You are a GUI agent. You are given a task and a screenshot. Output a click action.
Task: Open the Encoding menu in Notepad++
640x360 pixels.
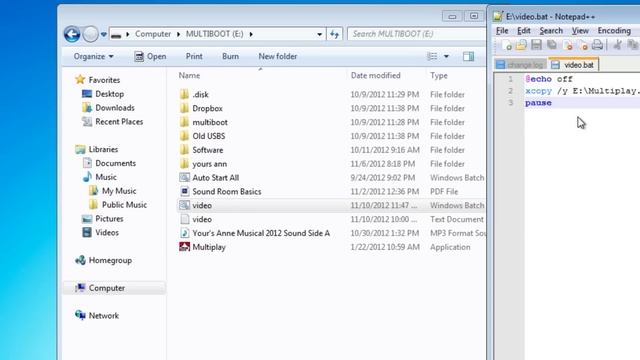(614, 31)
